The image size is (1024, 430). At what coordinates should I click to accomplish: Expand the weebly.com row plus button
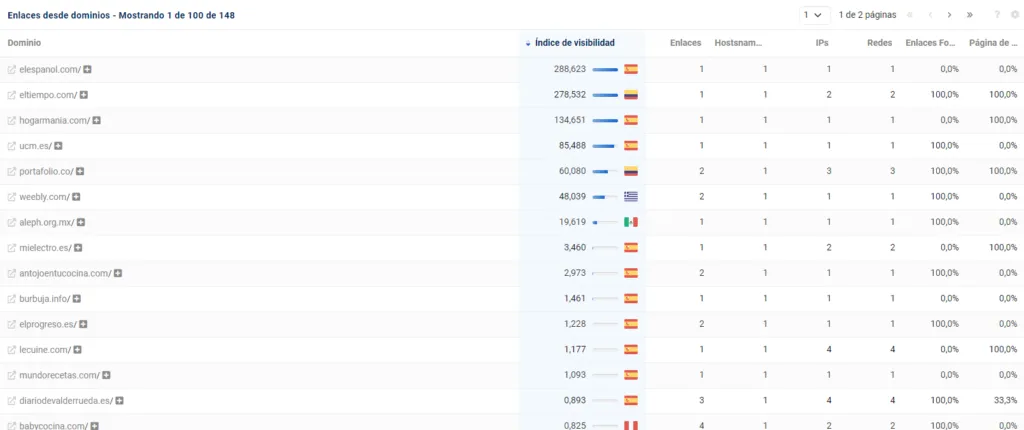pos(76,197)
